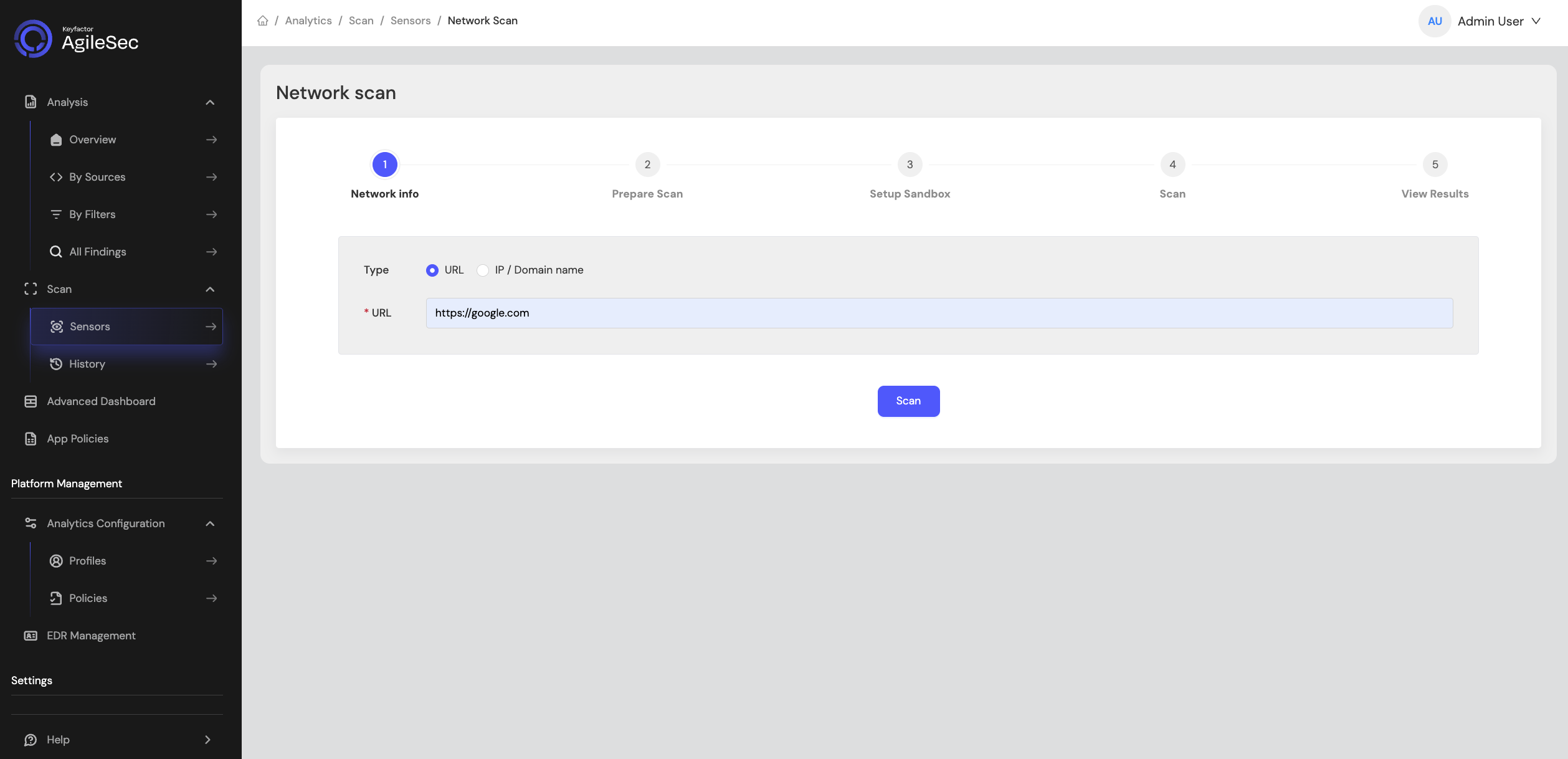This screenshot has height=759, width=1568.
Task: Click the blue Scan button
Action: pyautogui.click(x=908, y=401)
